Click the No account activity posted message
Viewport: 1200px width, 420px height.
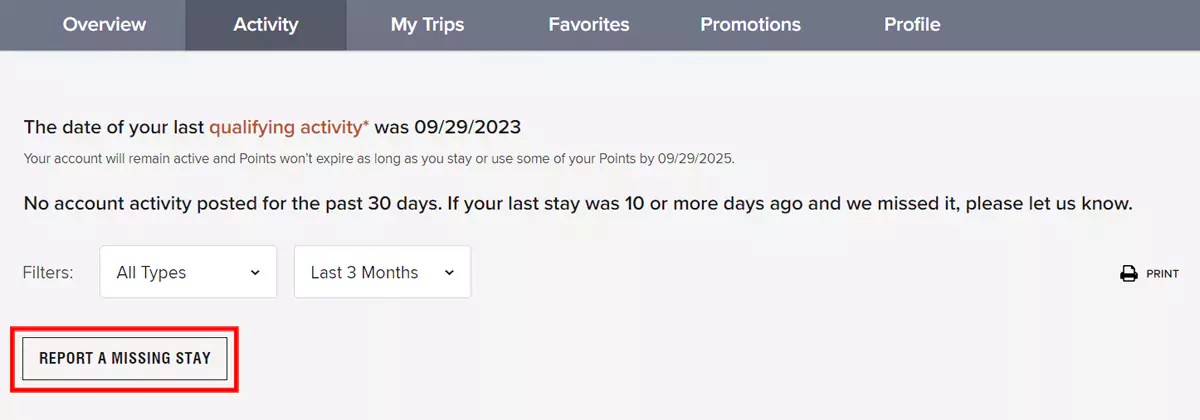[577, 204]
